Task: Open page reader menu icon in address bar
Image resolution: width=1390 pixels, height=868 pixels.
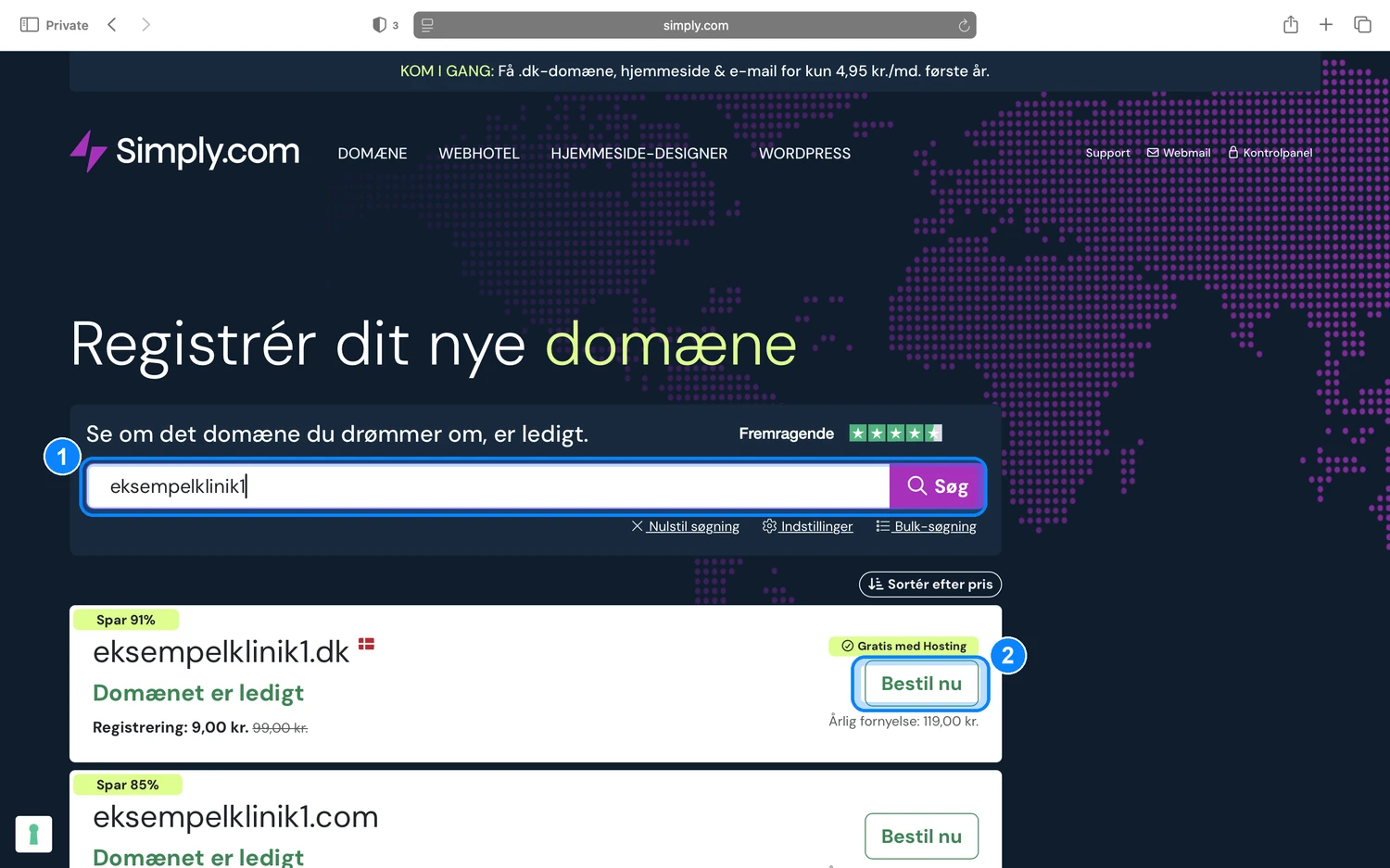Action: (x=427, y=25)
